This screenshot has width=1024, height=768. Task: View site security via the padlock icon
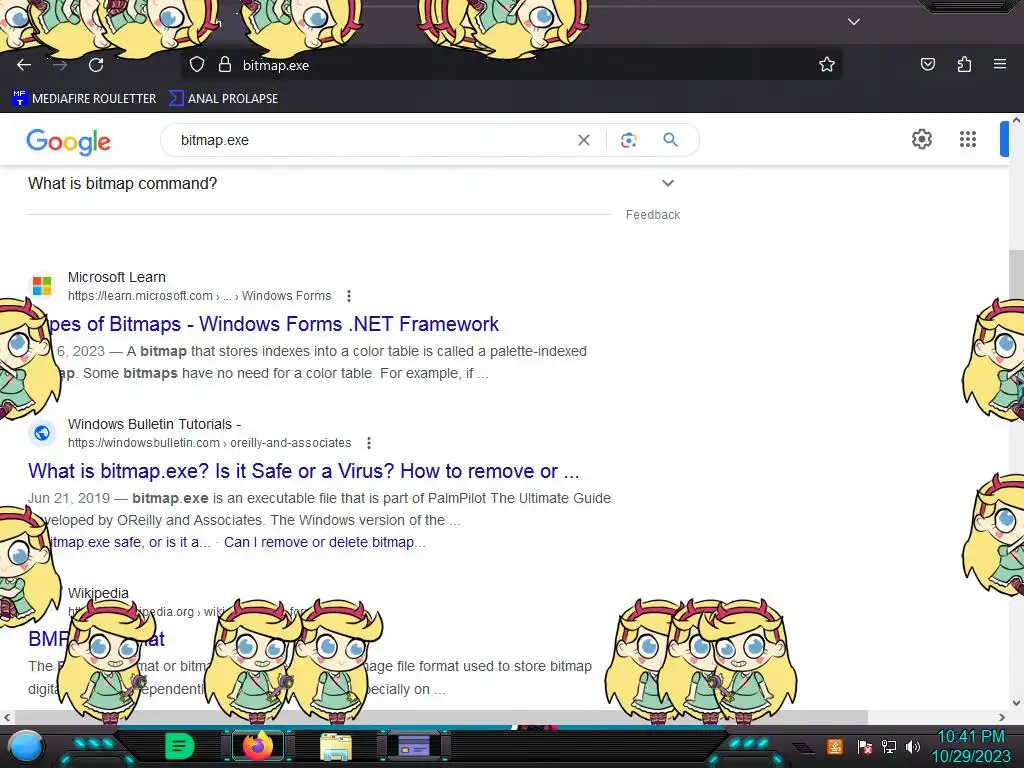click(225, 65)
